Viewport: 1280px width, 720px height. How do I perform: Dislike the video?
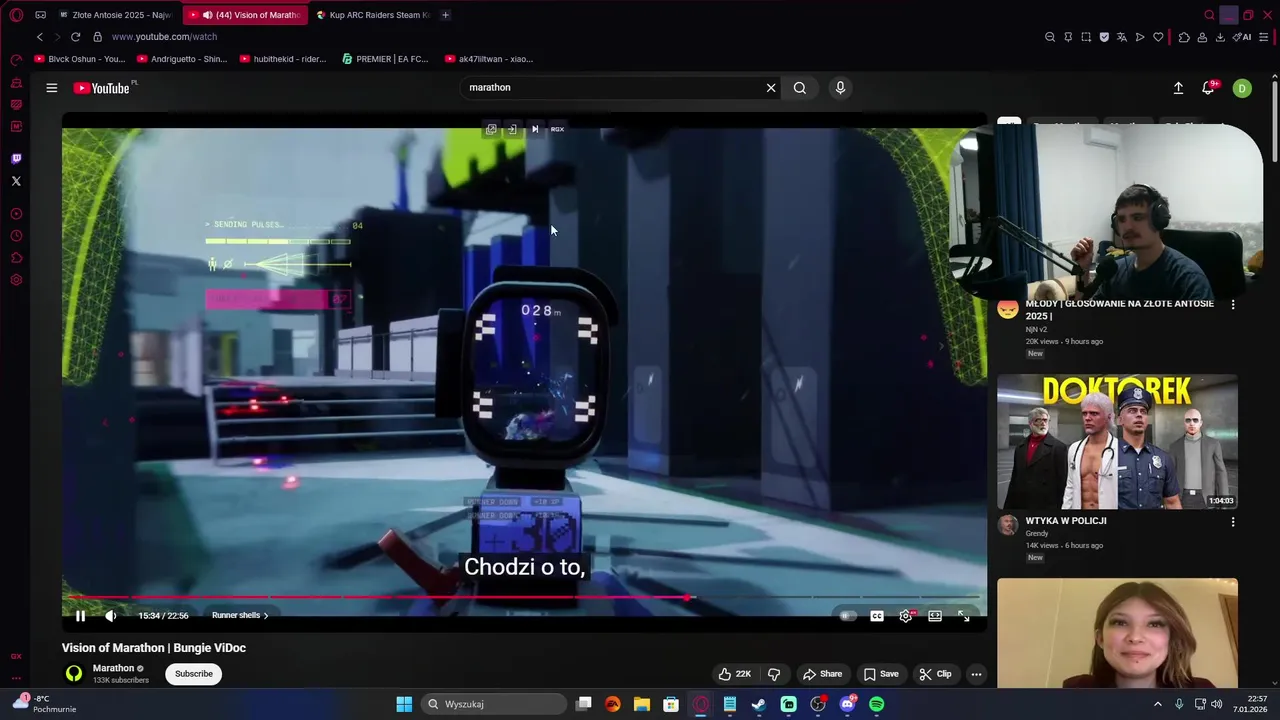pyautogui.click(x=774, y=674)
